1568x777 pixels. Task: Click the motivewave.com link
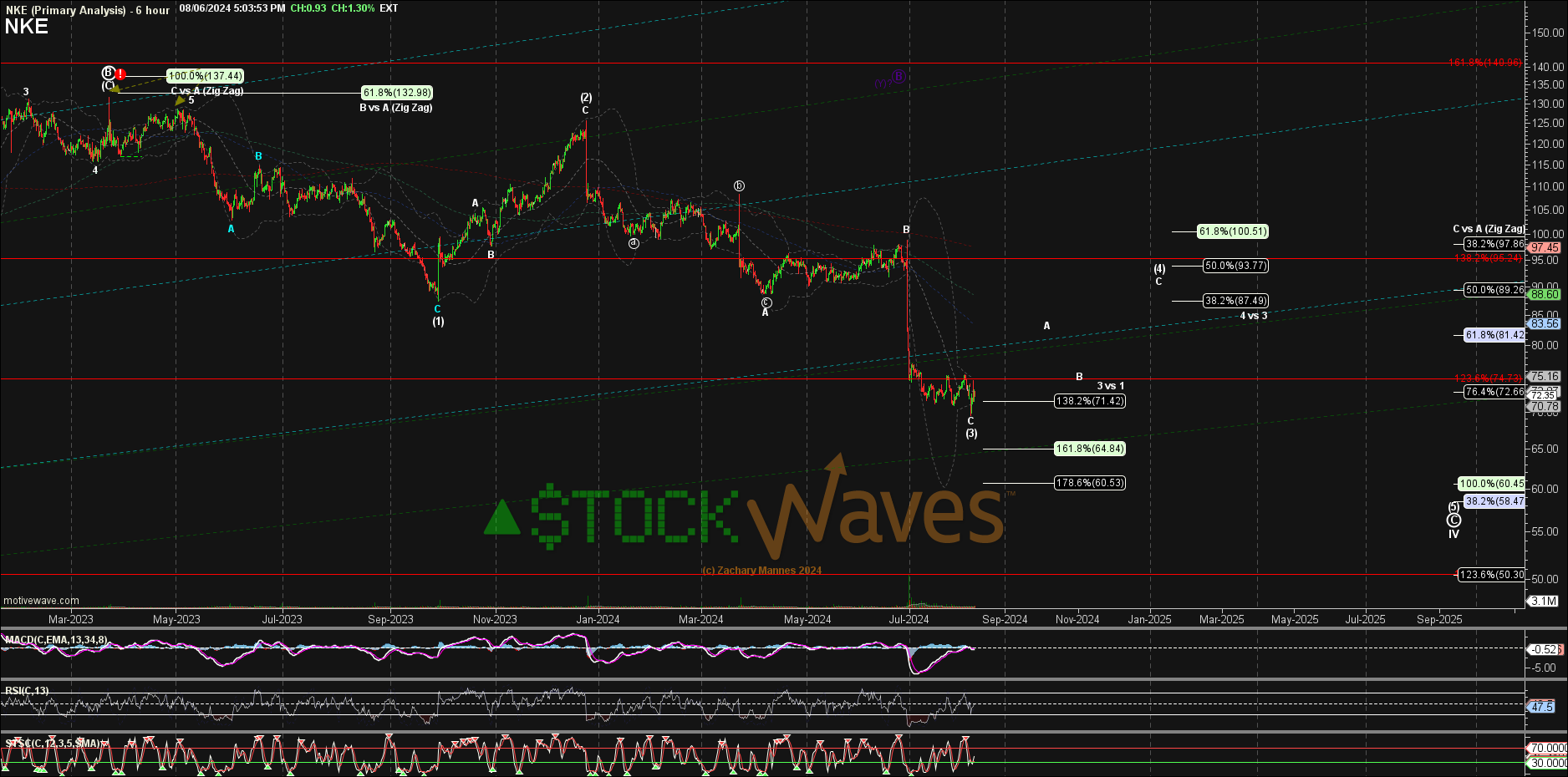click(42, 601)
